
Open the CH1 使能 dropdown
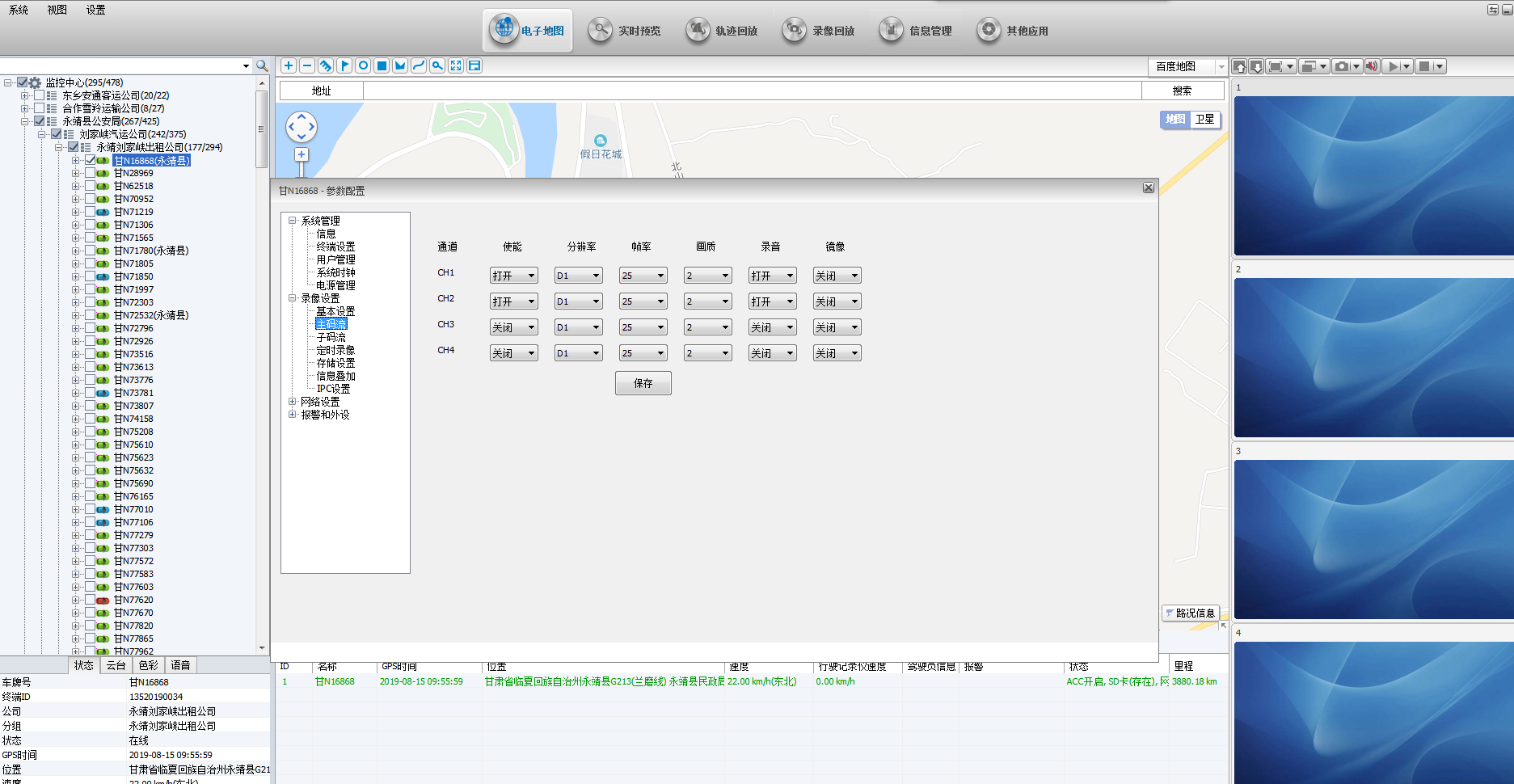pos(513,276)
